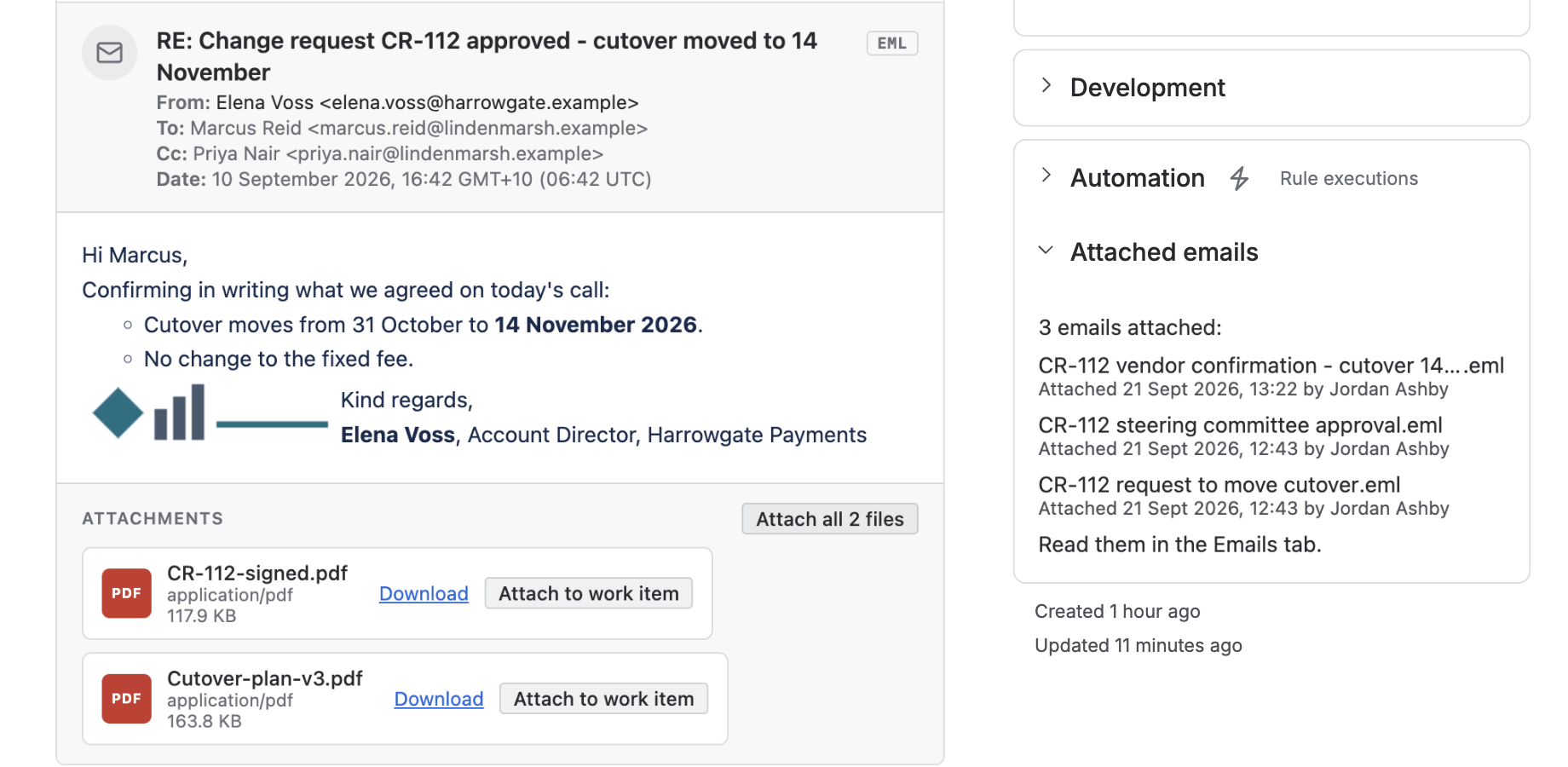Click the Cutover-plan-v3.pdf file name
1568x767 pixels.
click(x=265, y=678)
